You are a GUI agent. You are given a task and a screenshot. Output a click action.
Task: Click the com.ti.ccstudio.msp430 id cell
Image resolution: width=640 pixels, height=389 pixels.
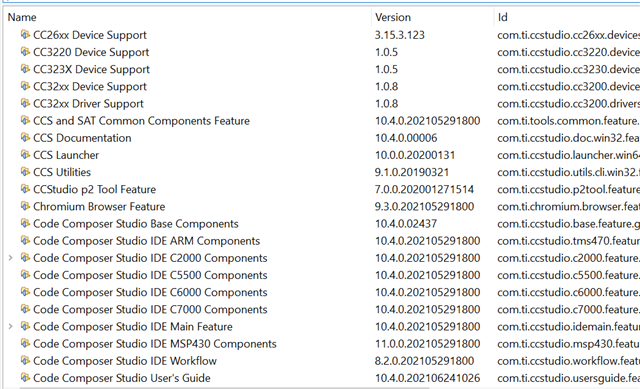(x=569, y=344)
